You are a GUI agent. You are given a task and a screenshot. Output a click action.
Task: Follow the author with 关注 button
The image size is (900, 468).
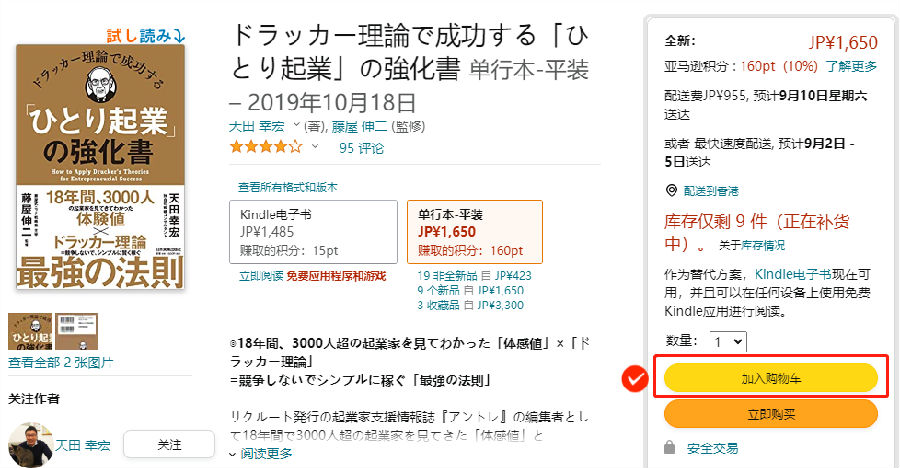tap(169, 444)
